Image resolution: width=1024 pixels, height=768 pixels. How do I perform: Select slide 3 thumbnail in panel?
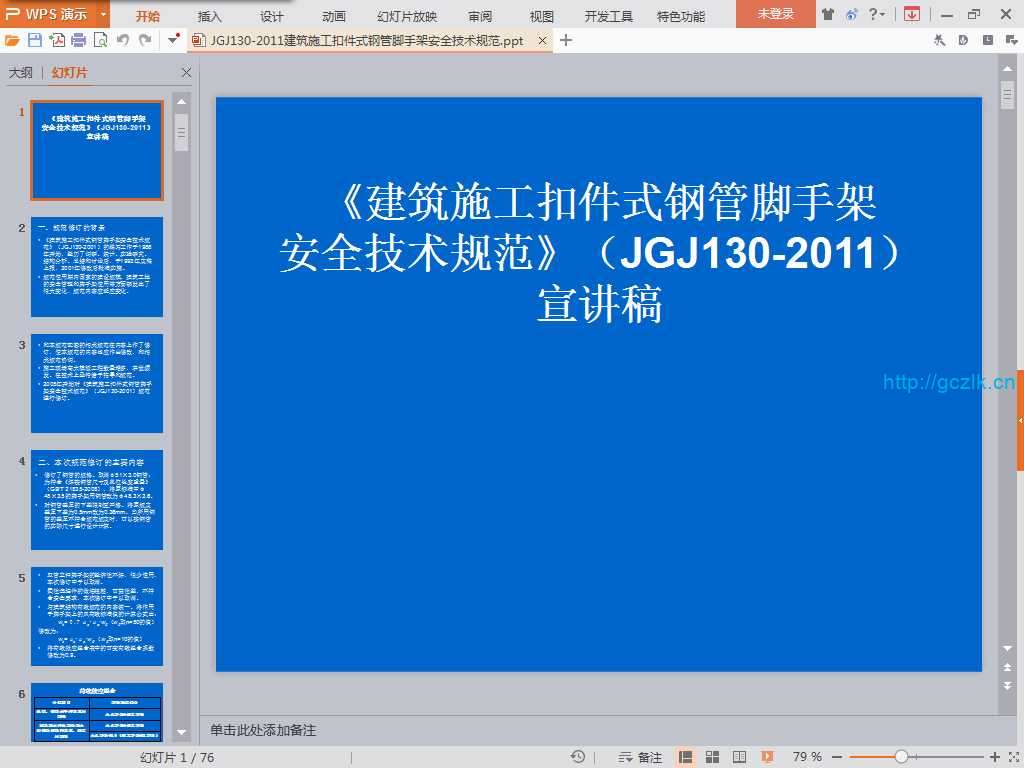pos(96,383)
